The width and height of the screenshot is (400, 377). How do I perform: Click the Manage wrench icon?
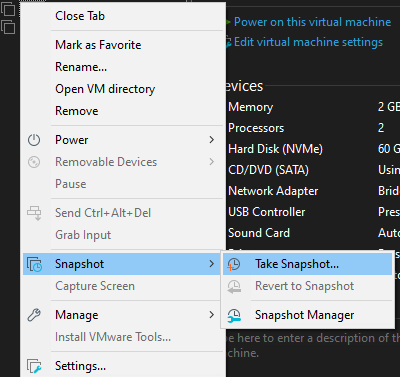click(34, 315)
